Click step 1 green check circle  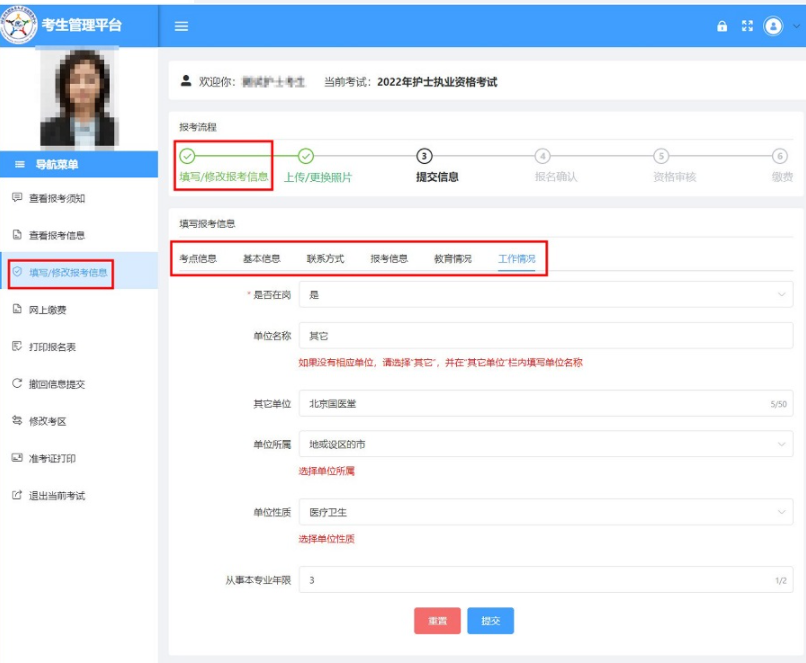point(187,156)
